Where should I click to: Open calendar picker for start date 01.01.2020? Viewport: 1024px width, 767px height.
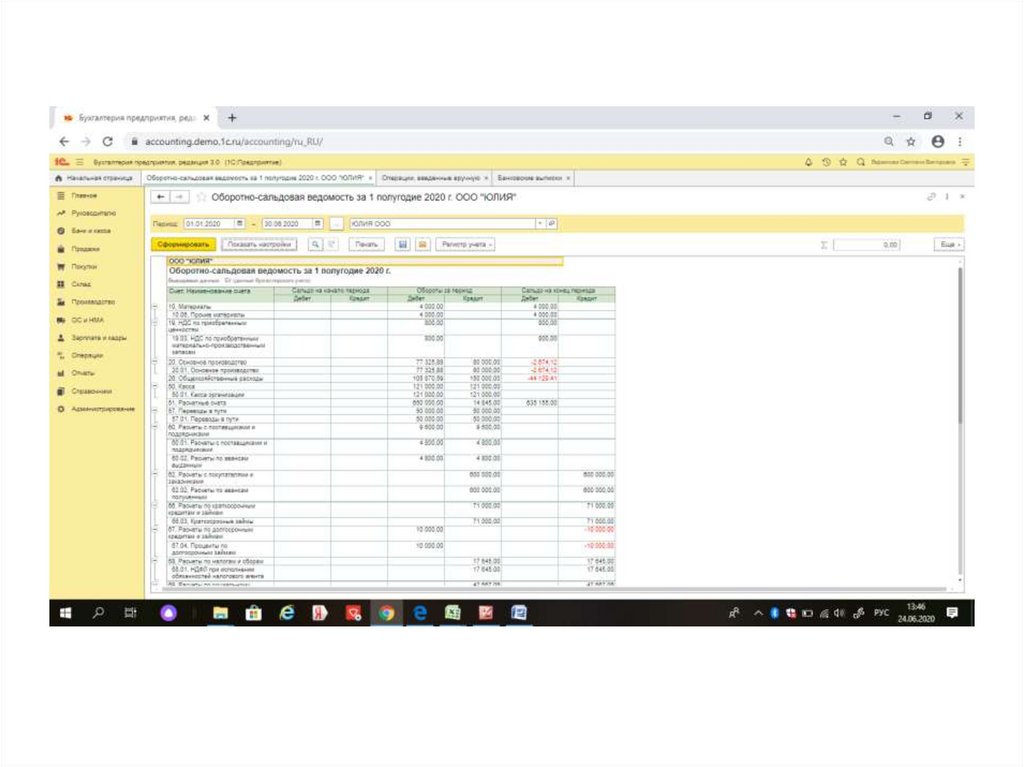click(x=240, y=223)
